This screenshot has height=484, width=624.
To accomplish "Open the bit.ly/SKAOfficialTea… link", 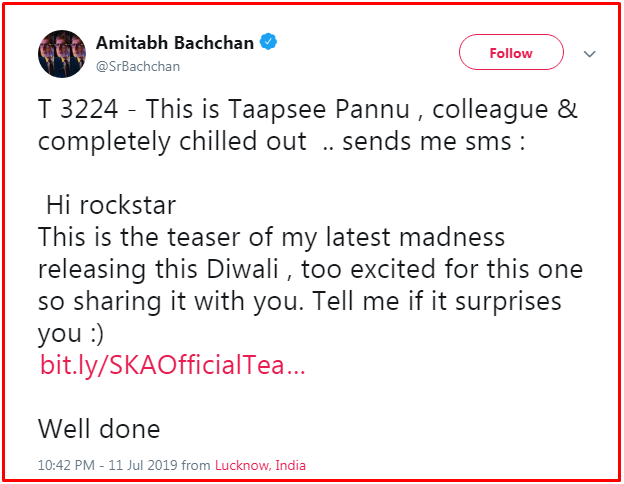I will [x=172, y=365].
